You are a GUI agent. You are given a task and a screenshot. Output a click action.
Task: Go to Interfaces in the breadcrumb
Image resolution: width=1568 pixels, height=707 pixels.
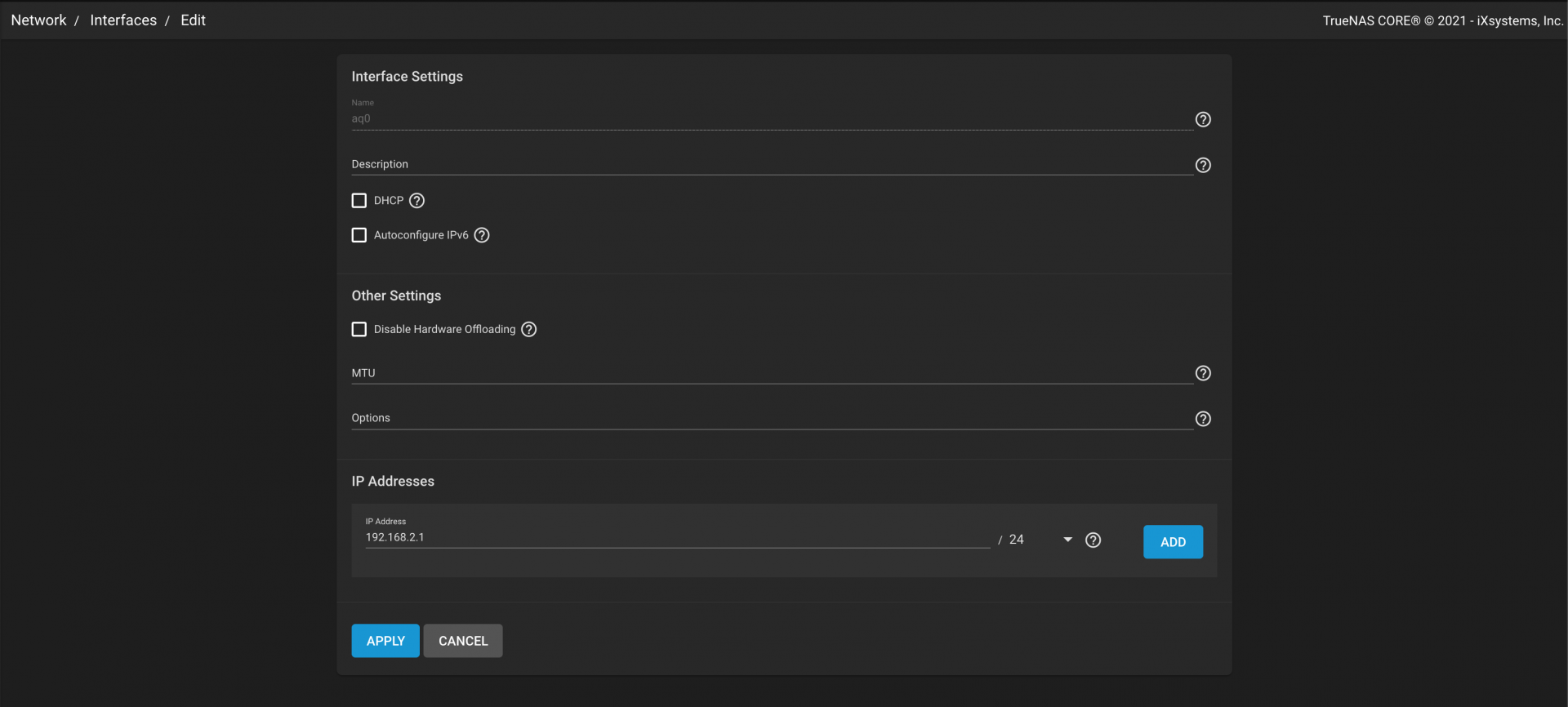point(123,20)
